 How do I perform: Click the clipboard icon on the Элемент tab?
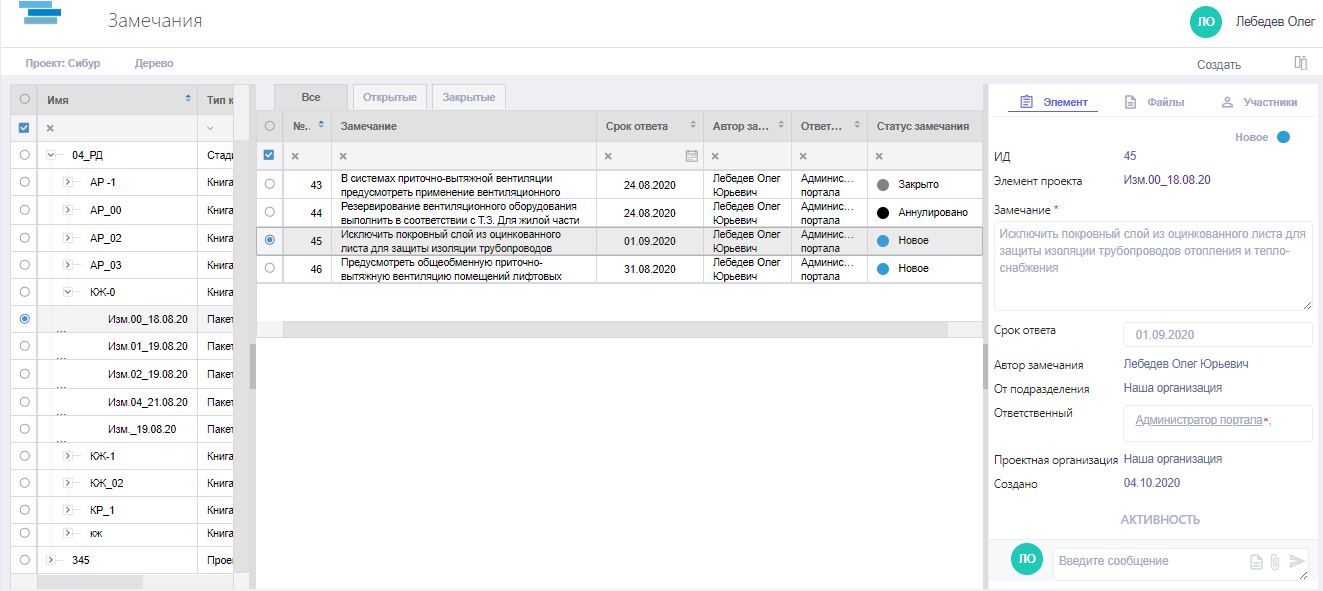(1026, 102)
